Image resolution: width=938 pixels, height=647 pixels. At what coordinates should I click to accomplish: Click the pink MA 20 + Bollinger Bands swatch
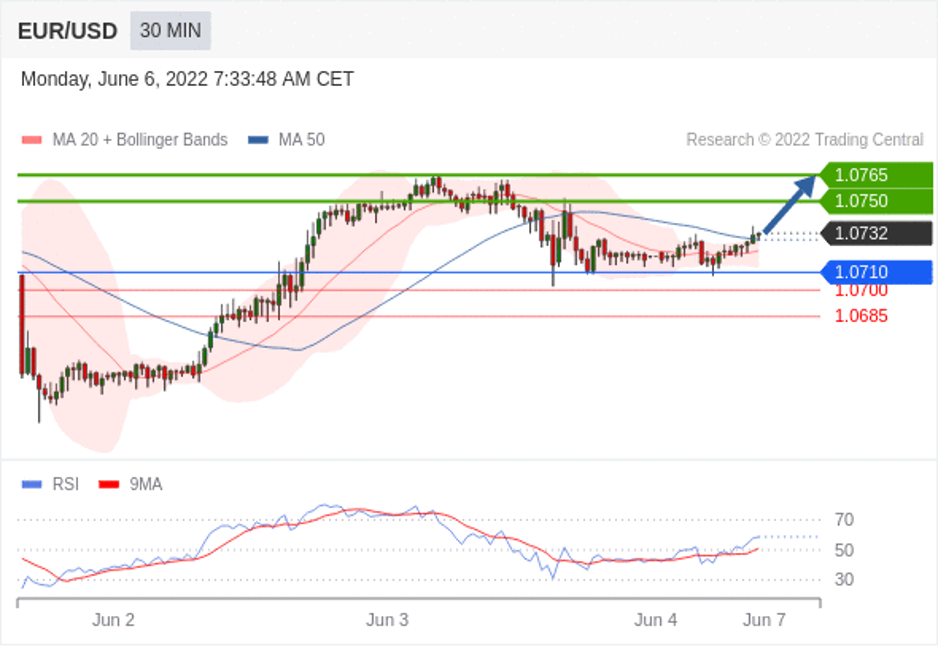tap(32, 141)
